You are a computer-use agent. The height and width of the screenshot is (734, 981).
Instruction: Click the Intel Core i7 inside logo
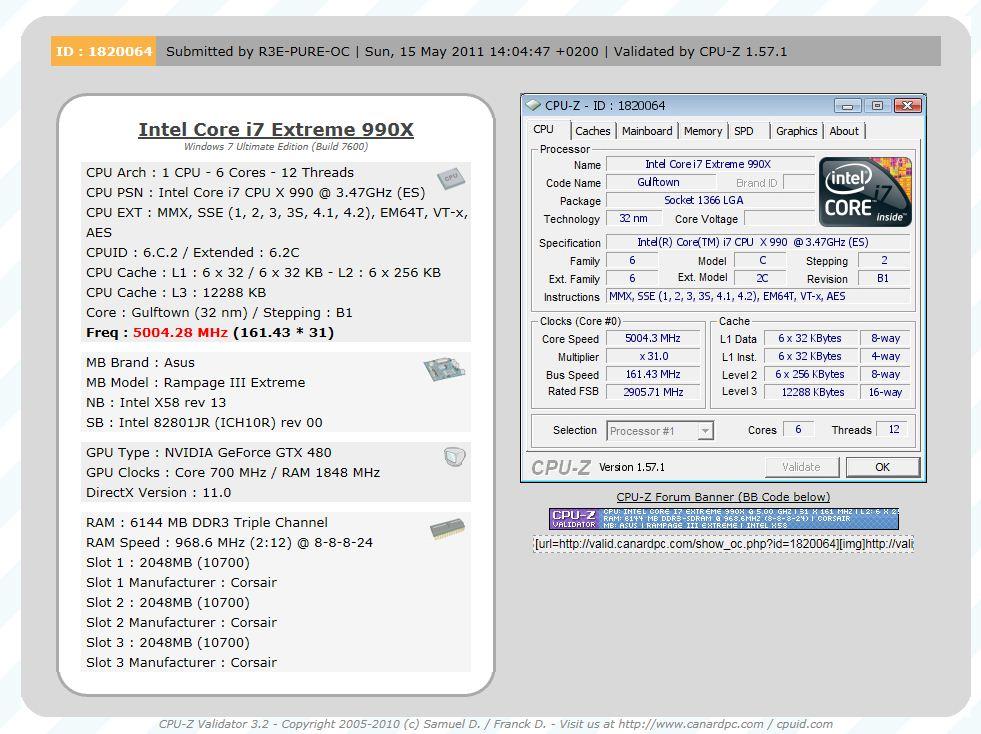(865, 192)
